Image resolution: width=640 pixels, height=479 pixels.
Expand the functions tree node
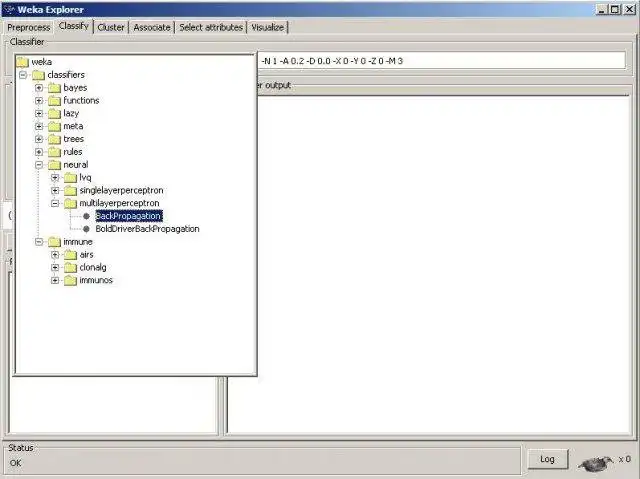coord(39,100)
